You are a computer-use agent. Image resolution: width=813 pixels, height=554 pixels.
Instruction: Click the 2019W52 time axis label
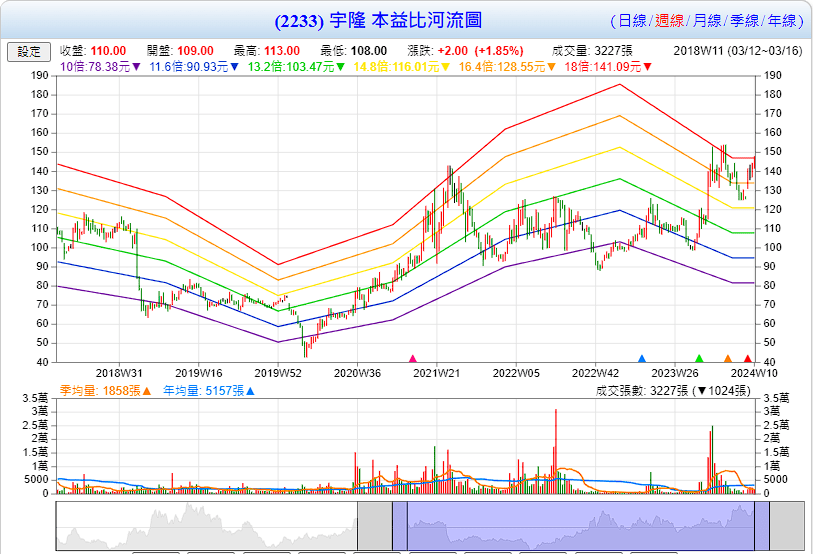click(x=278, y=373)
